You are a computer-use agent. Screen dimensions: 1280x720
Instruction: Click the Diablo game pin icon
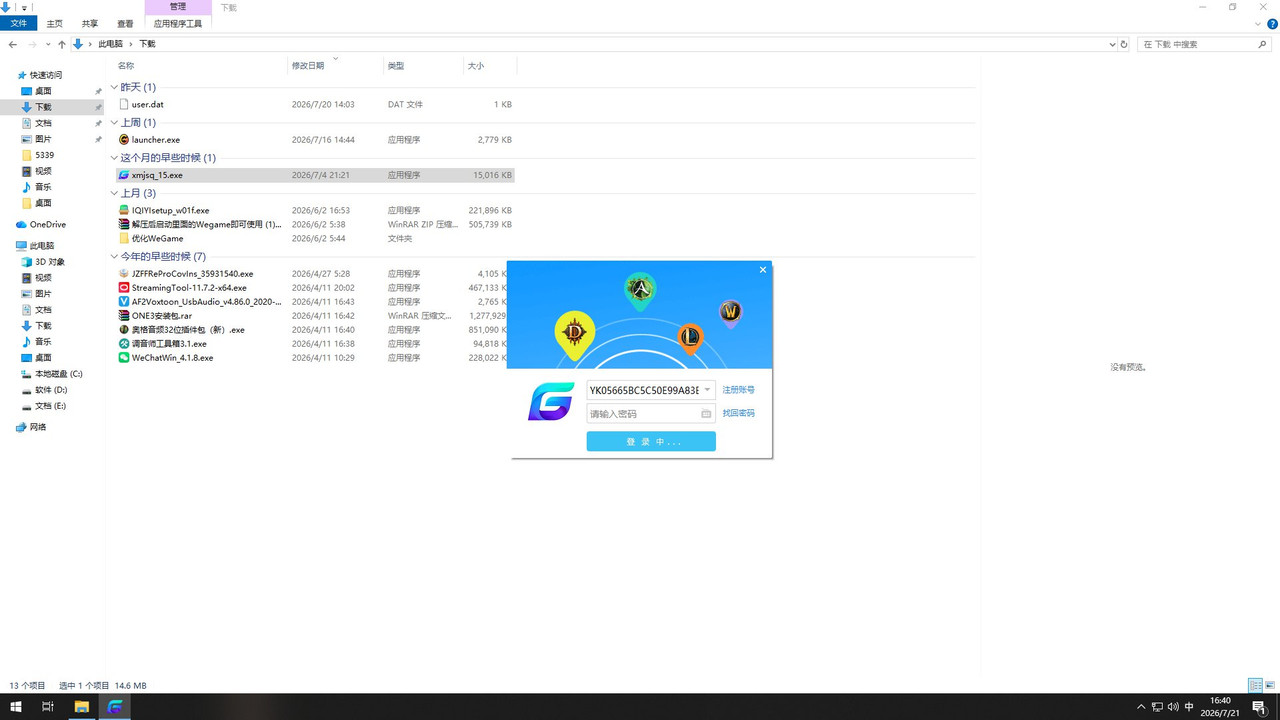click(x=575, y=336)
